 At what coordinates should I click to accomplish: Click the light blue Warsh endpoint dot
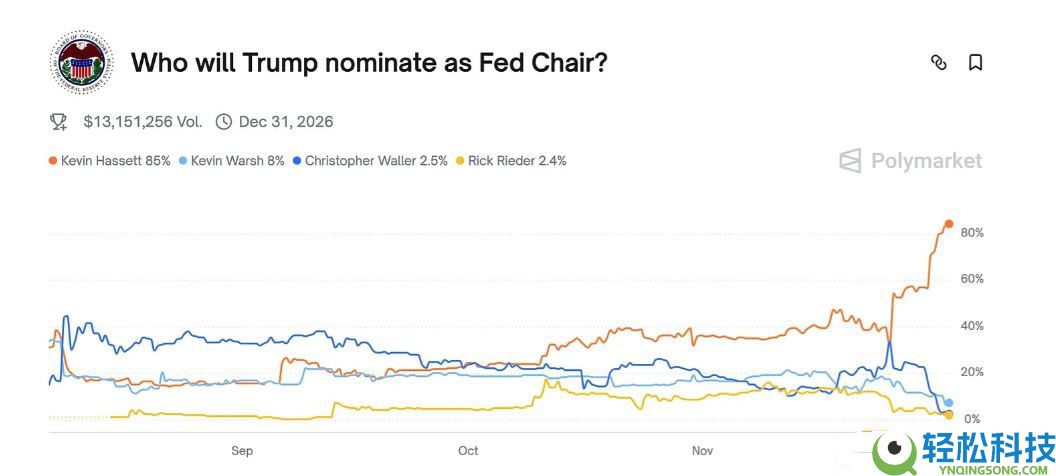click(x=948, y=402)
